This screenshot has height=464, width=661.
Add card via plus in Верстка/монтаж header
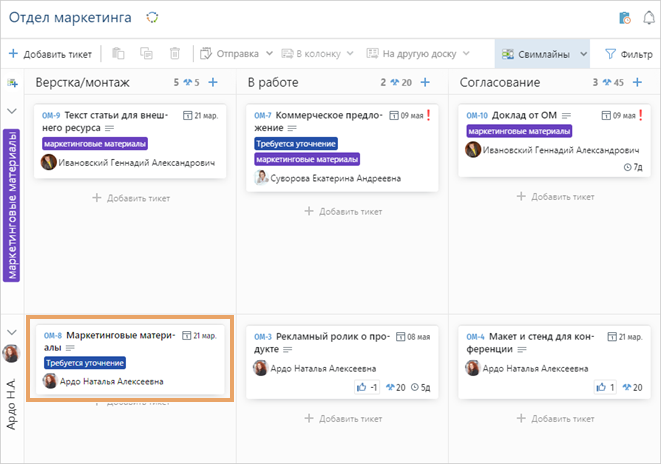(x=213, y=82)
